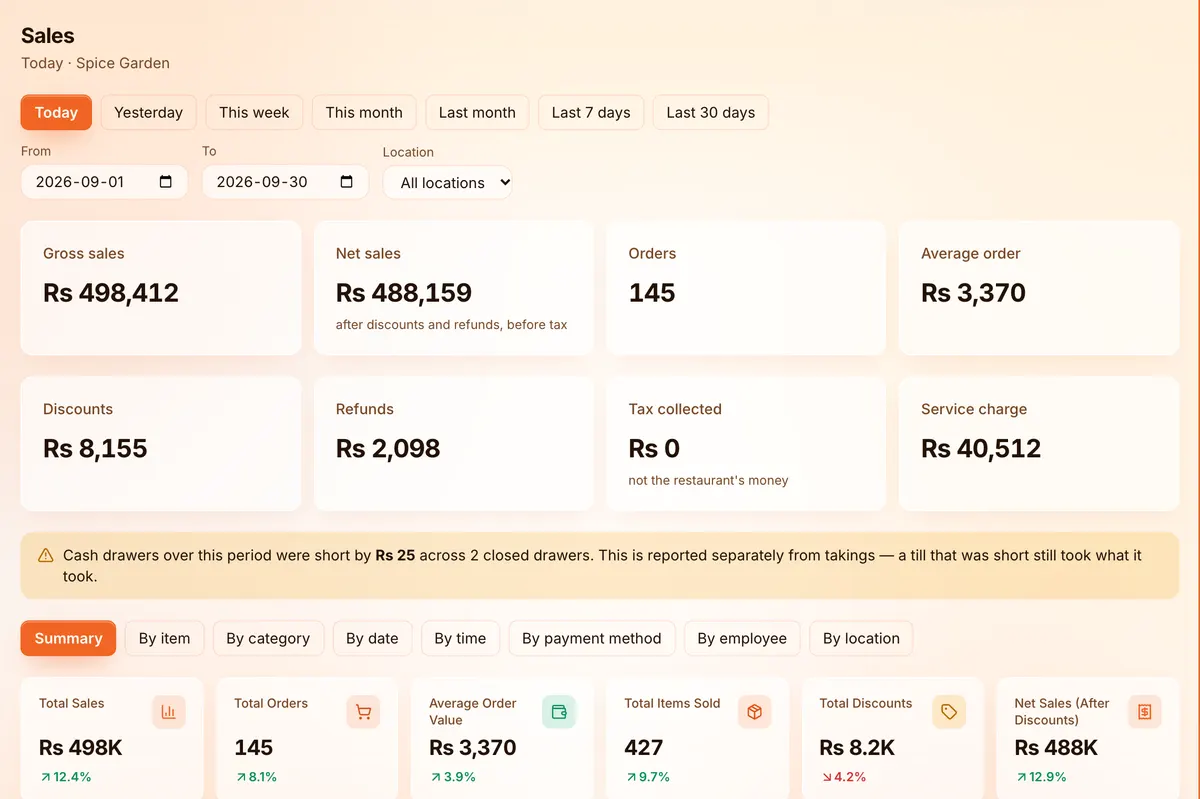Click the Total Orders cart icon
This screenshot has height=799, width=1200.
pos(364,712)
